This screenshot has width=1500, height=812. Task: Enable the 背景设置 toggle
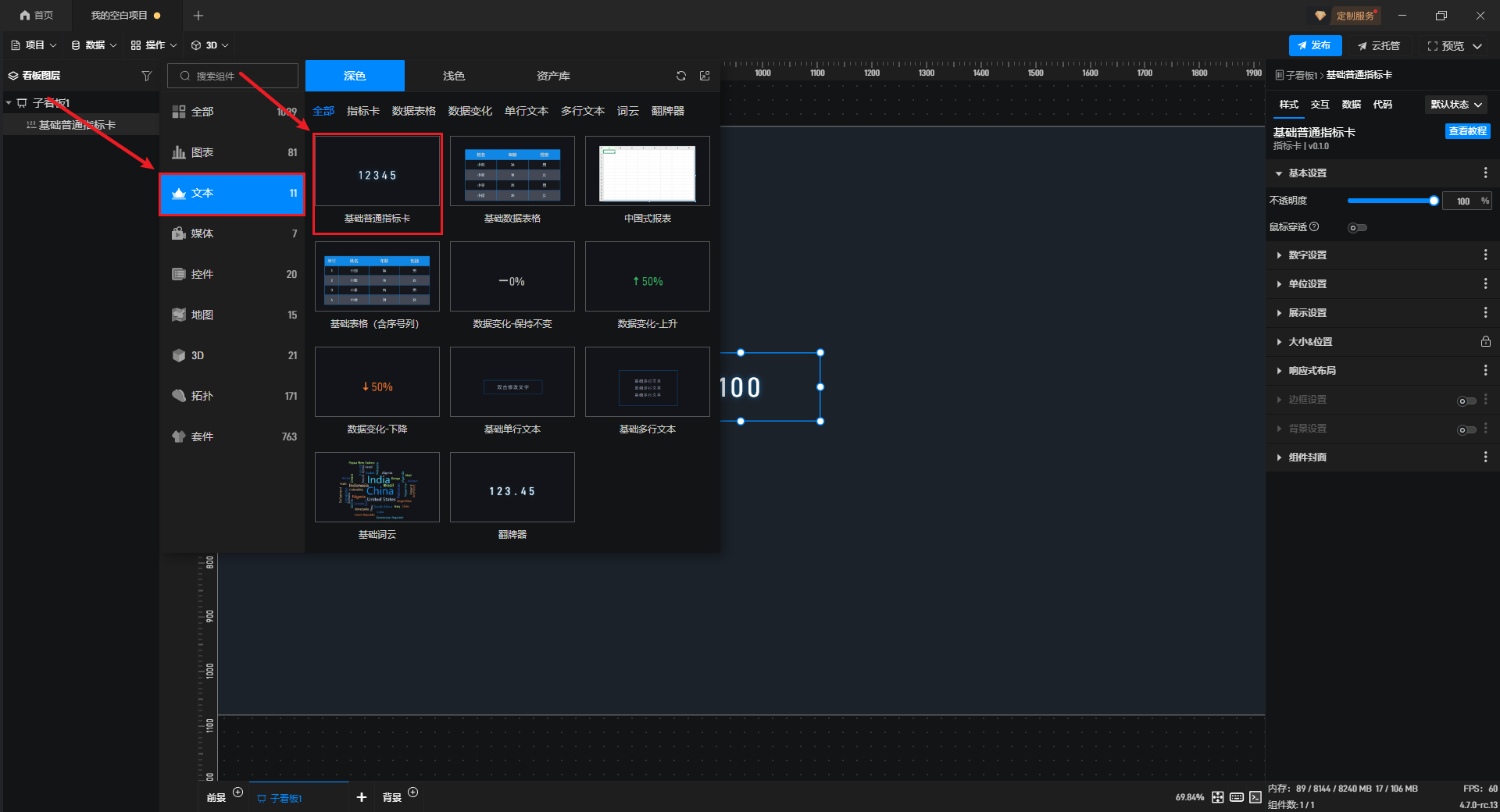(x=1466, y=429)
